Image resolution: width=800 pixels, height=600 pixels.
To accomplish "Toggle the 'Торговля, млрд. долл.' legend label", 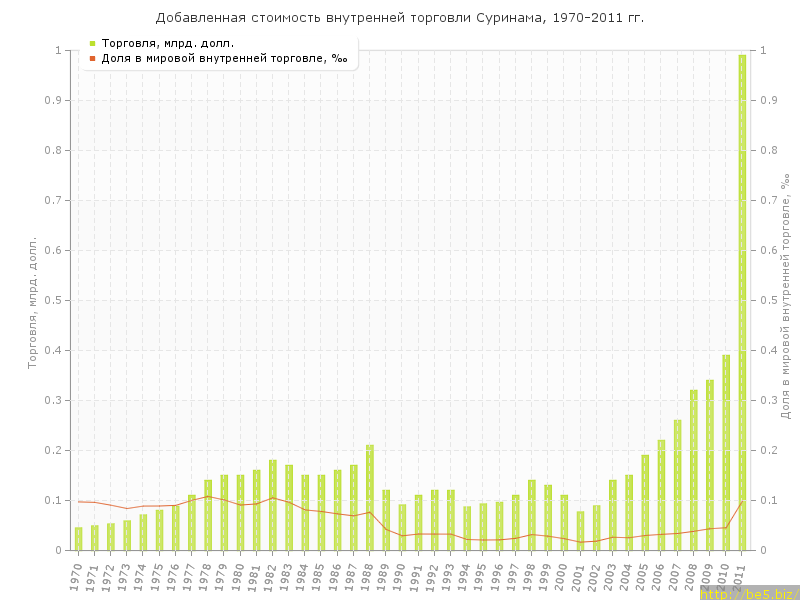I will pos(168,43).
